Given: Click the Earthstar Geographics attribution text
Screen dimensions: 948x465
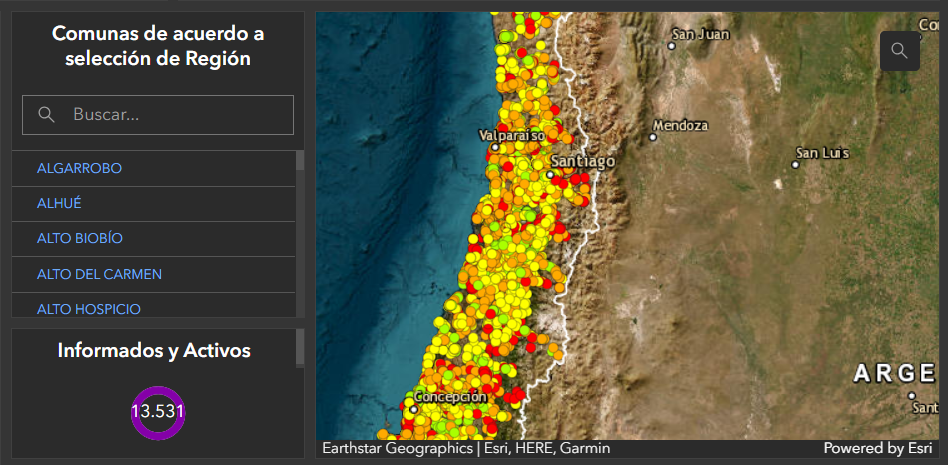Looking at the screenshot, I should (x=397, y=449).
